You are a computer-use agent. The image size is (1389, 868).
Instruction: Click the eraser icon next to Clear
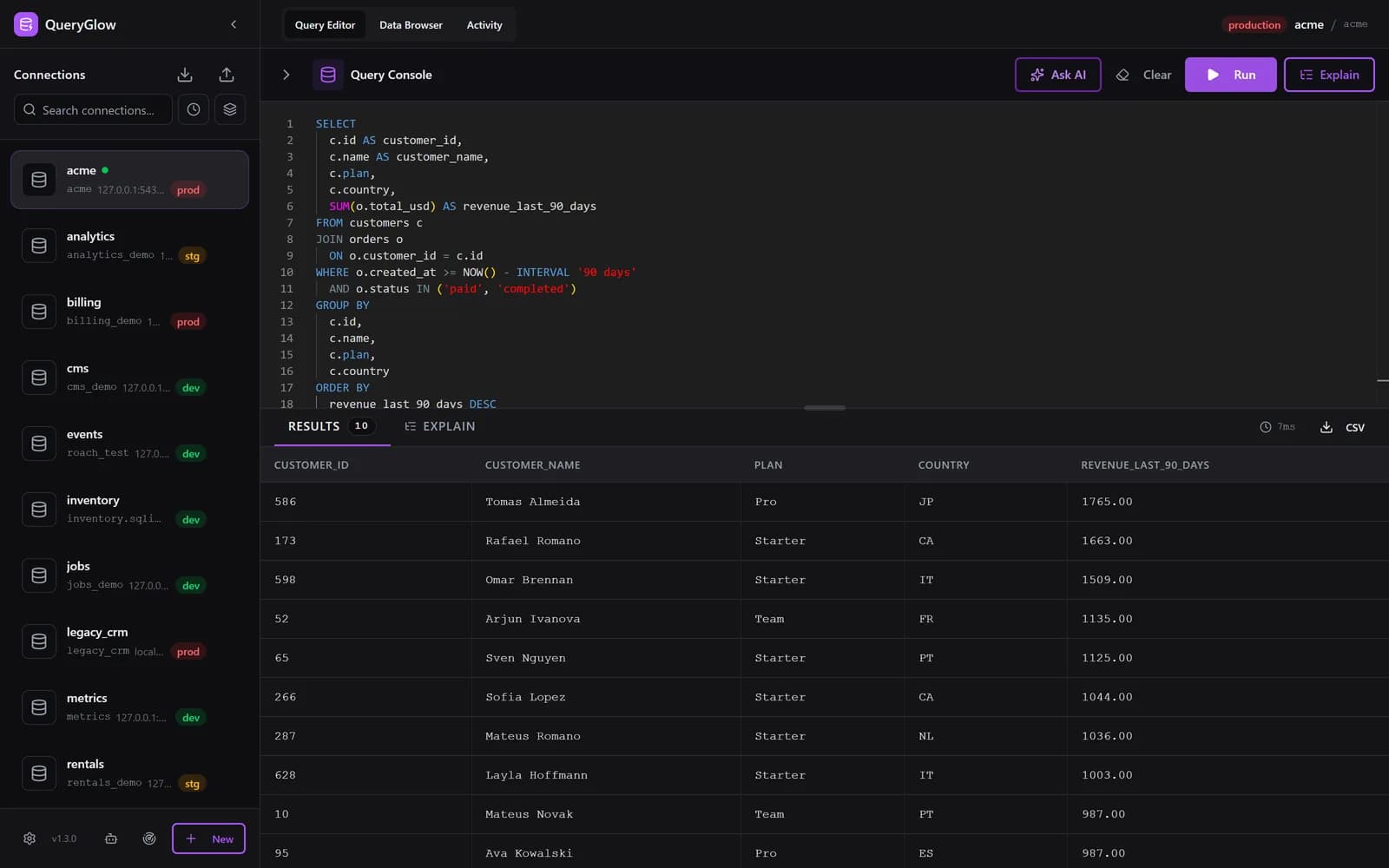(1122, 75)
